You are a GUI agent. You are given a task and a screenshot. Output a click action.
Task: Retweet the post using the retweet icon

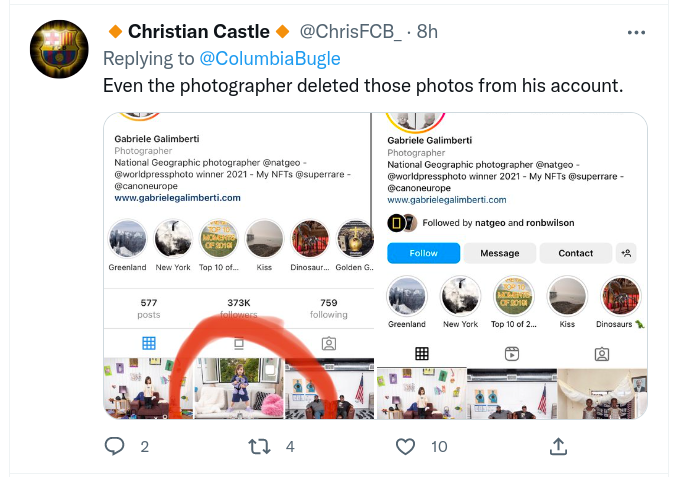tap(259, 446)
